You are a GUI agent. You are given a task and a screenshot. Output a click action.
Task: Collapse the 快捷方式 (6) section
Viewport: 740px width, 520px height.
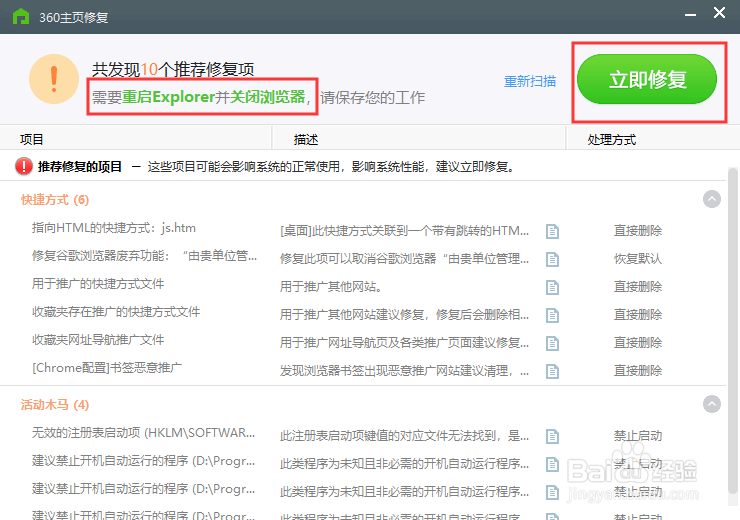tap(712, 199)
